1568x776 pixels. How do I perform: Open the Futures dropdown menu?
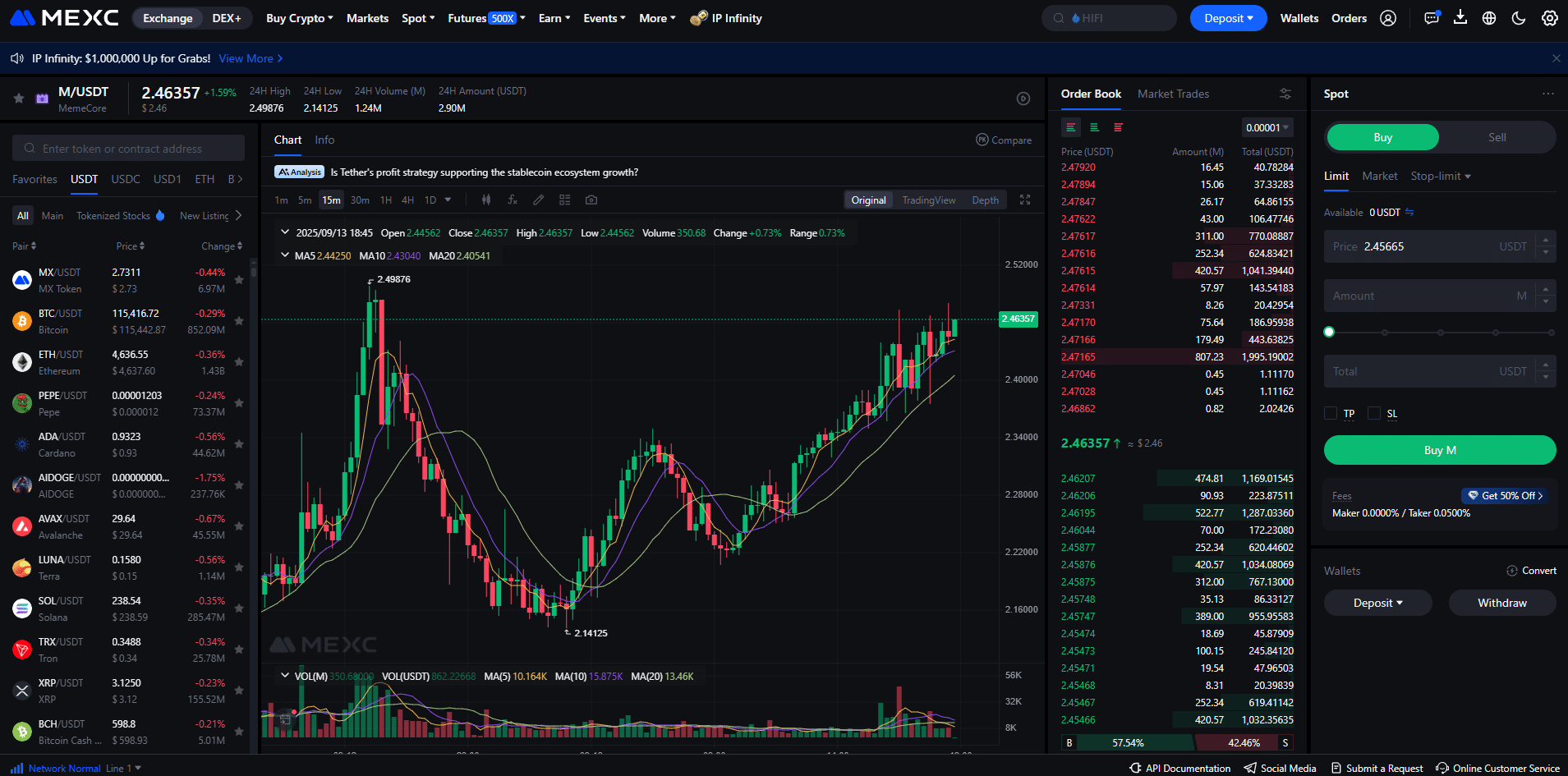486,18
